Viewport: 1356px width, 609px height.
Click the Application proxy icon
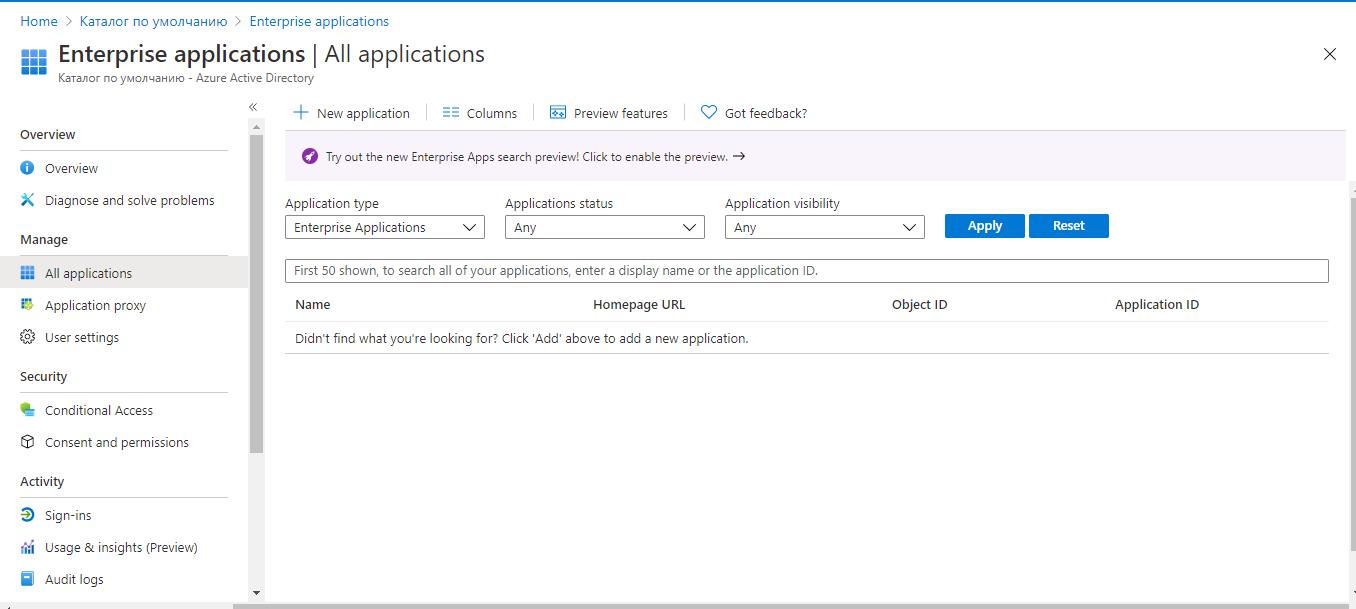click(28, 305)
